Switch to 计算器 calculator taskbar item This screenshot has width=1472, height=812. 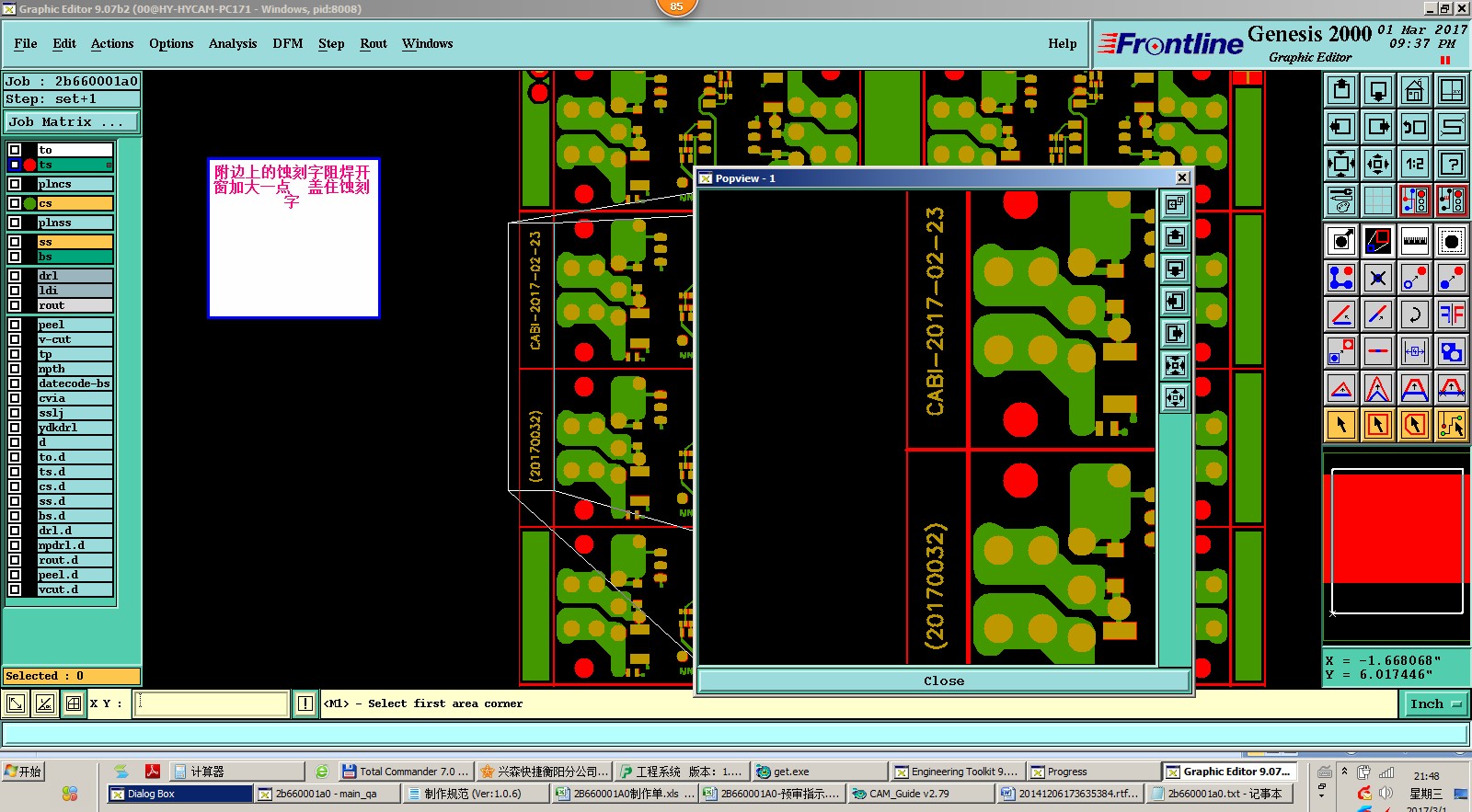237,772
